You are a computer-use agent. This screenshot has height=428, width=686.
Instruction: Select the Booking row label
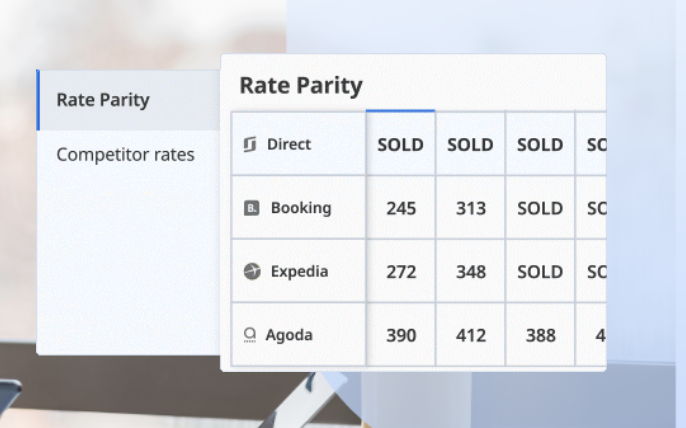[x=301, y=209]
